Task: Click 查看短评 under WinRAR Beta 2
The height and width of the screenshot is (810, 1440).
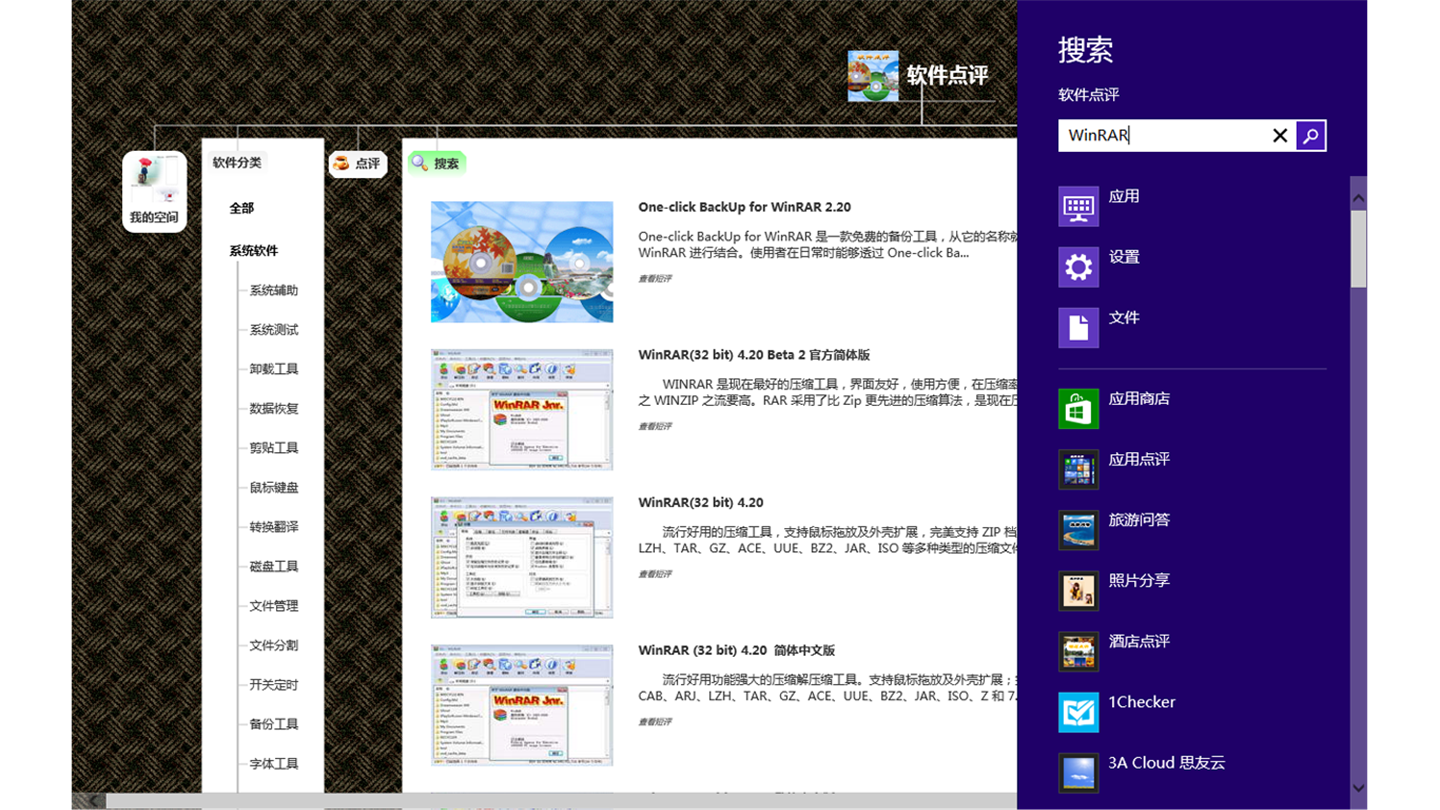Action: tap(655, 427)
